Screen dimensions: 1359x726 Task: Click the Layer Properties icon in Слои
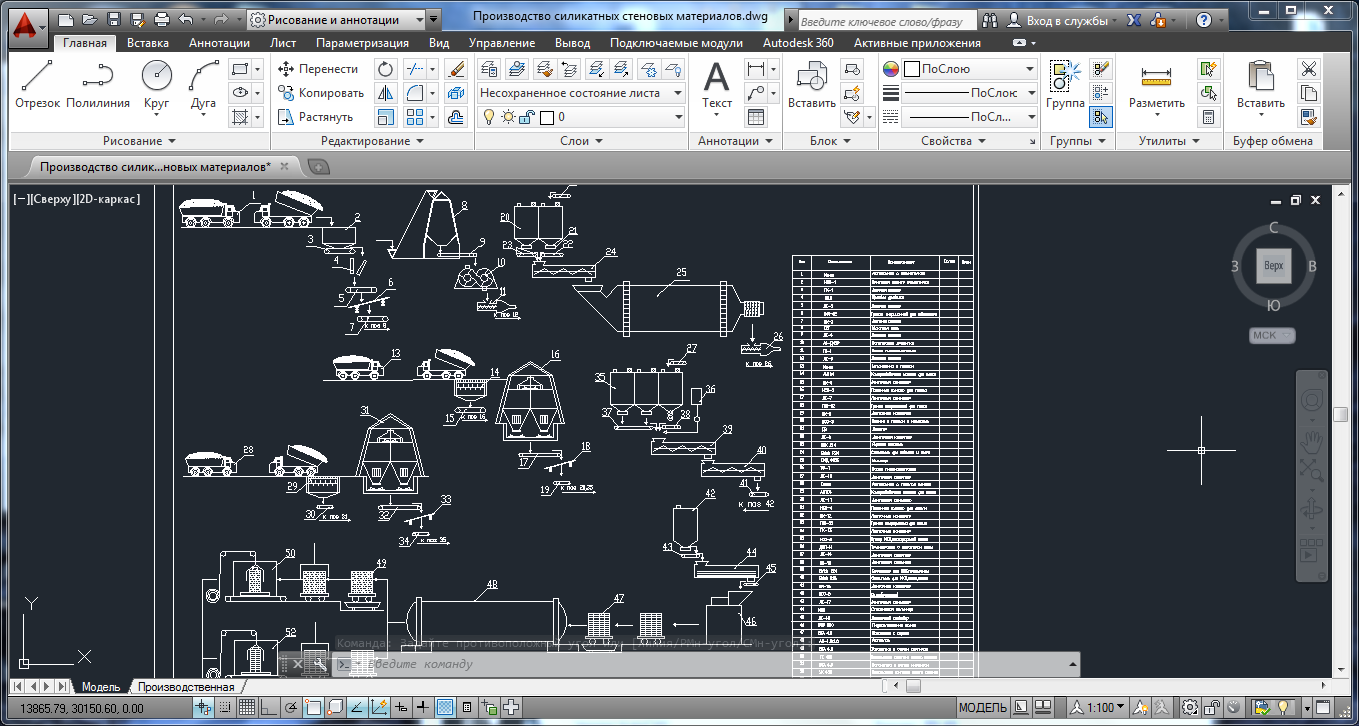pos(489,69)
